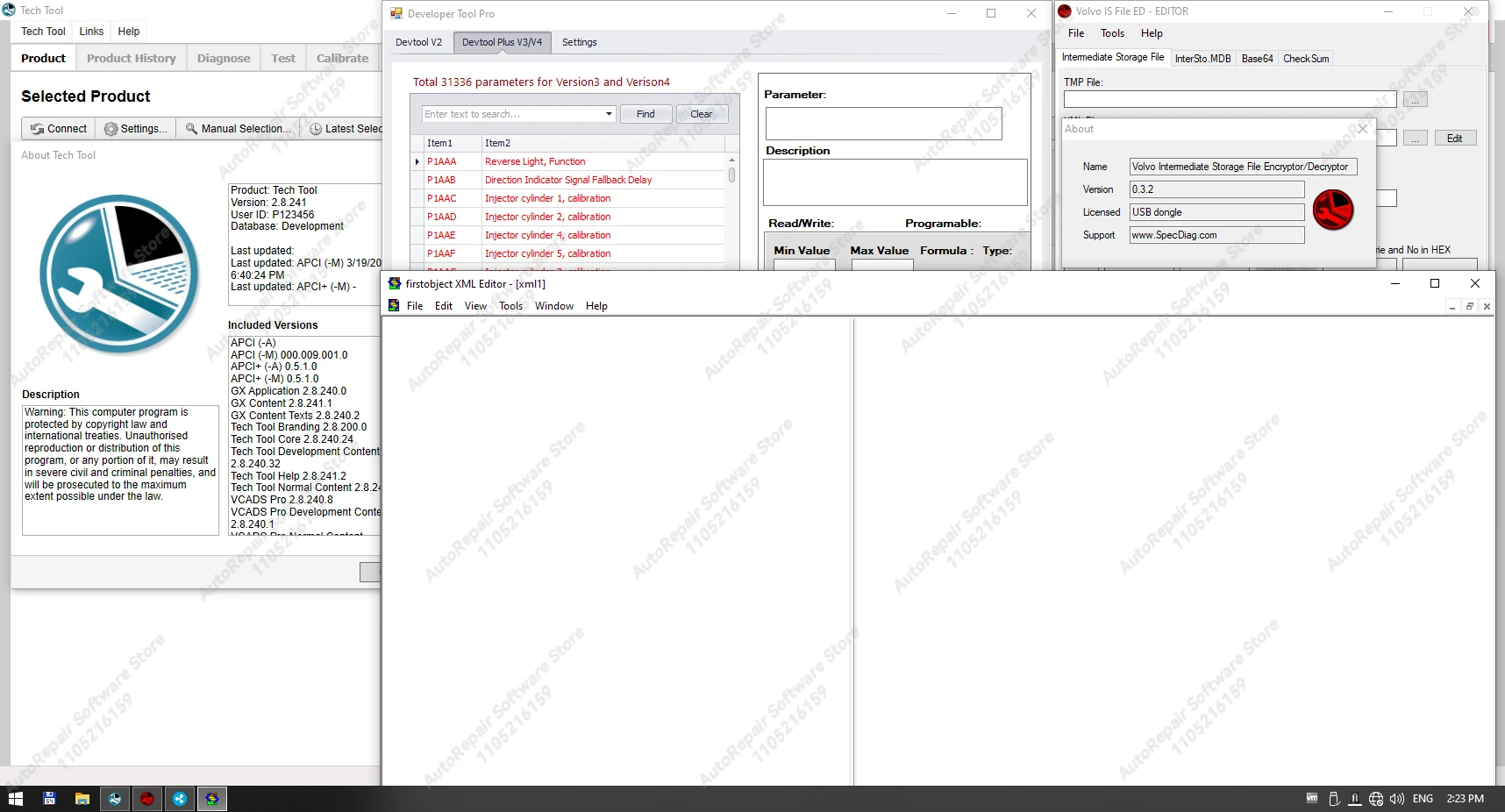1505x812 pixels.
Task: Click the XML document icon in the menu bar
Action: point(394,306)
